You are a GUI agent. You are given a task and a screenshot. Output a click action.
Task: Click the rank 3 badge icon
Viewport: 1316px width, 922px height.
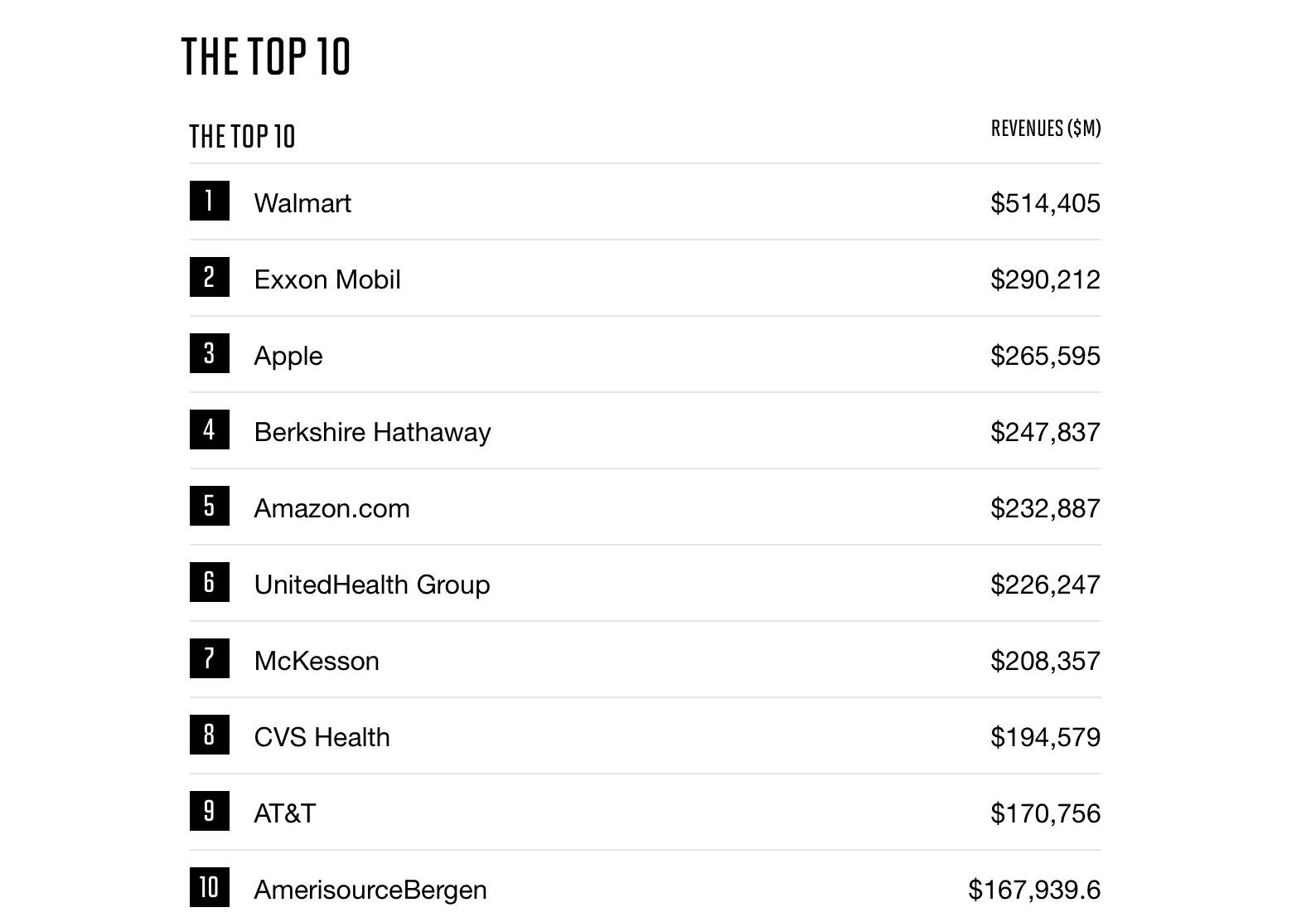tap(209, 353)
